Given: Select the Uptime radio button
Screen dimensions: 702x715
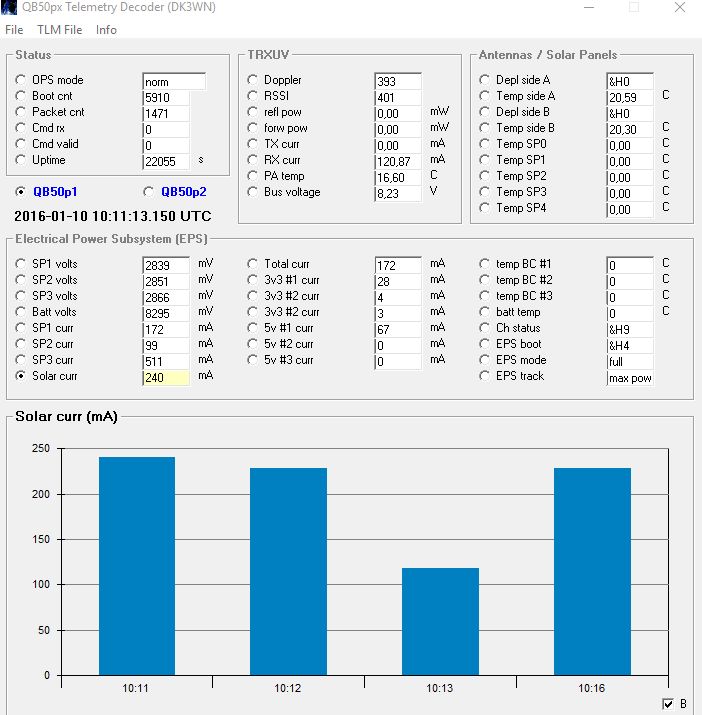Looking at the screenshot, I should [20, 160].
